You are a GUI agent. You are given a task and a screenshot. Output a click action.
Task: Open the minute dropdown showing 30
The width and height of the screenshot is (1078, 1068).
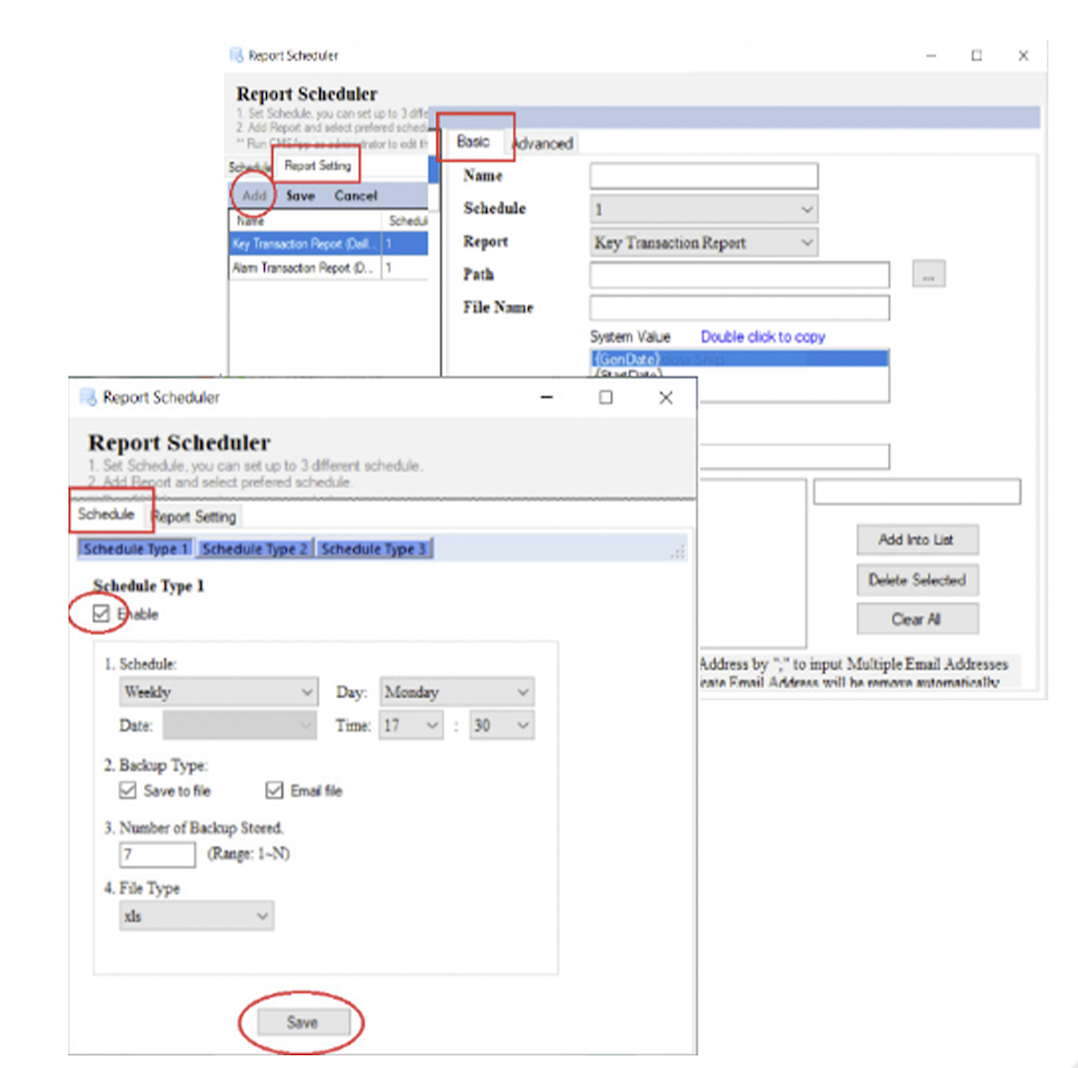pyautogui.click(x=501, y=726)
